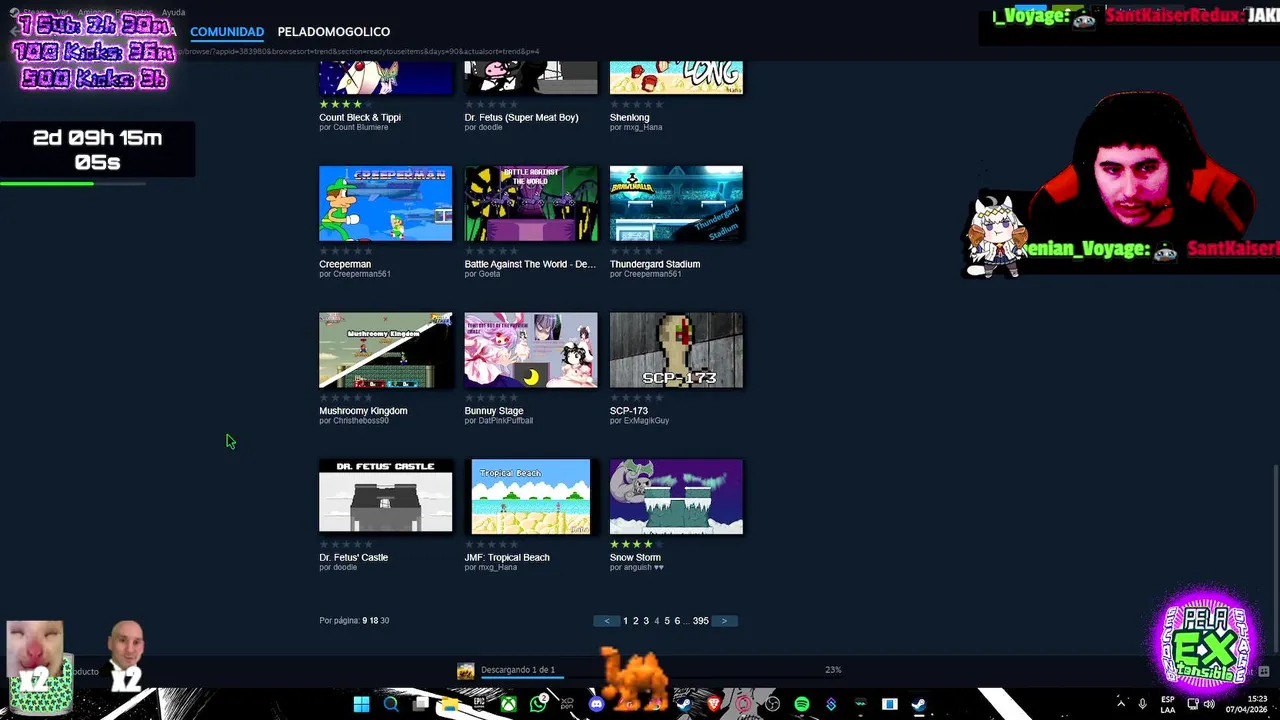The width and height of the screenshot is (1280, 720).
Task: Open Dr. Fetus' Castle thumbnail
Action: coord(385,496)
